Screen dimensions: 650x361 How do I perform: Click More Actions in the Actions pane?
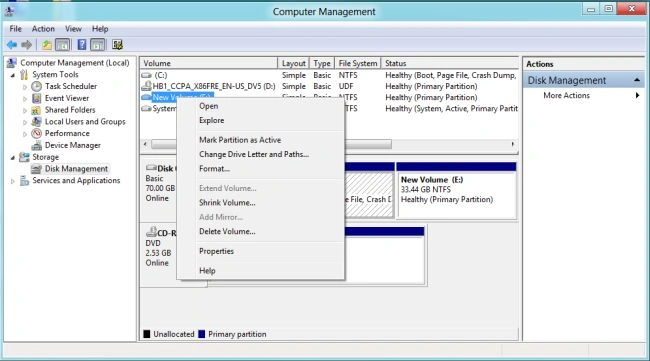pyautogui.click(x=566, y=95)
